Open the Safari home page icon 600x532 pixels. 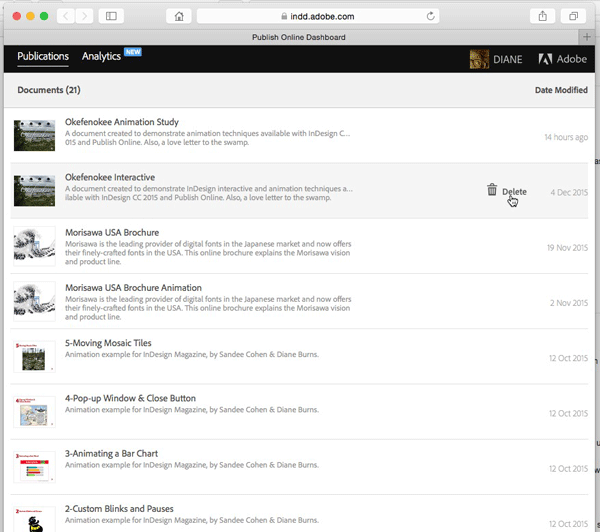coord(179,16)
